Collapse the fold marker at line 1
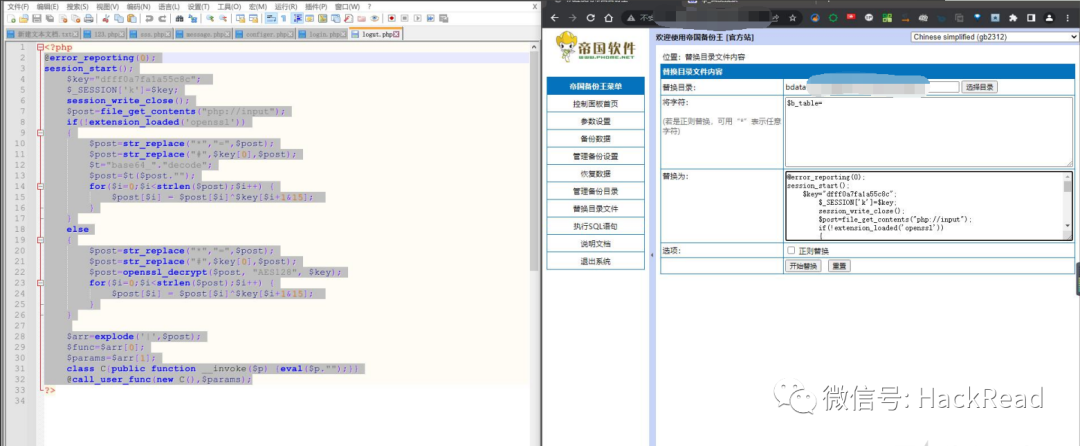Screen dimensions: 1080x446 [x=40, y=47]
